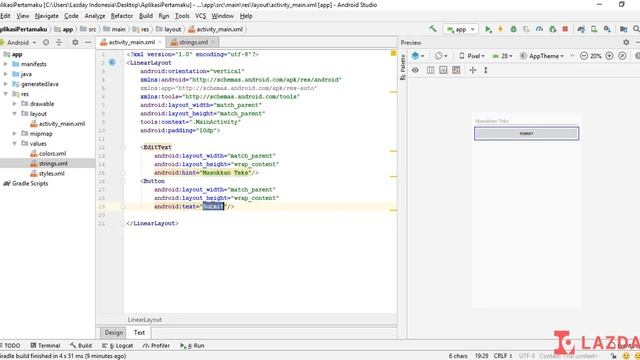640x360 pixels.
Task: Toggle the Palette side panel
Action: (402, 67)
